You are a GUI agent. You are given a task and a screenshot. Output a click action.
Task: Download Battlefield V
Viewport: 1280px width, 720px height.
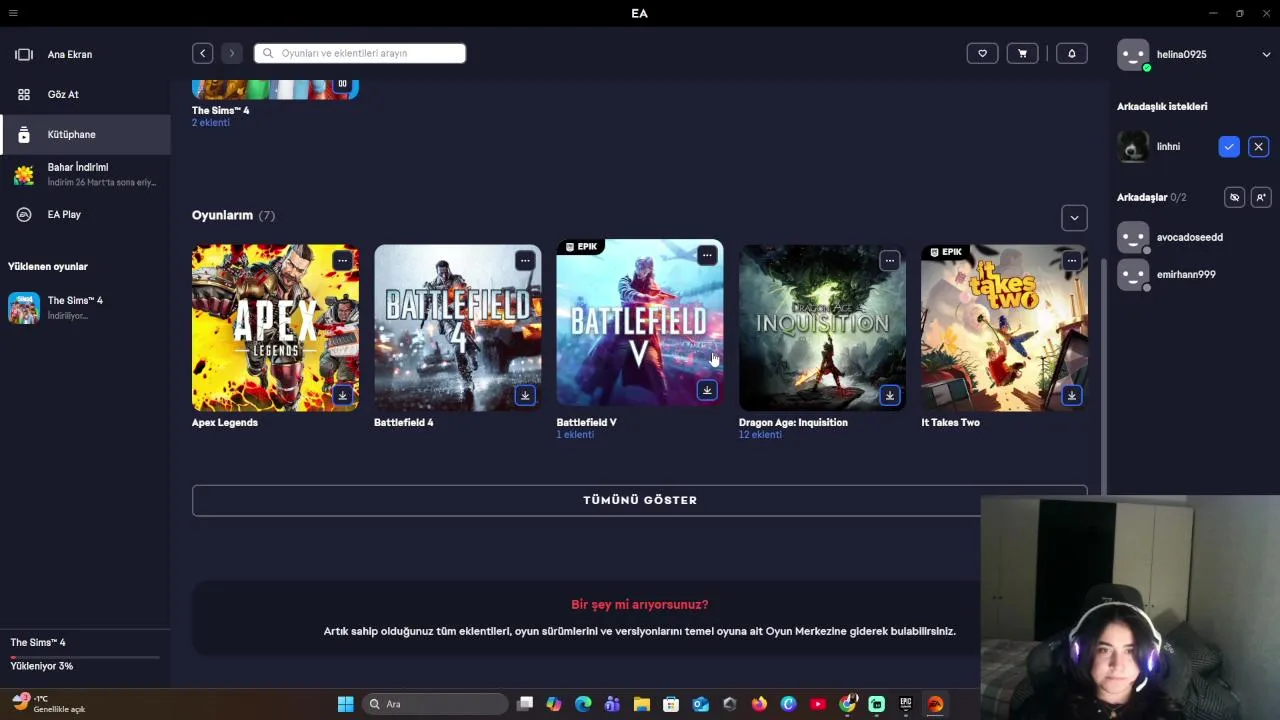click(707, 390)
